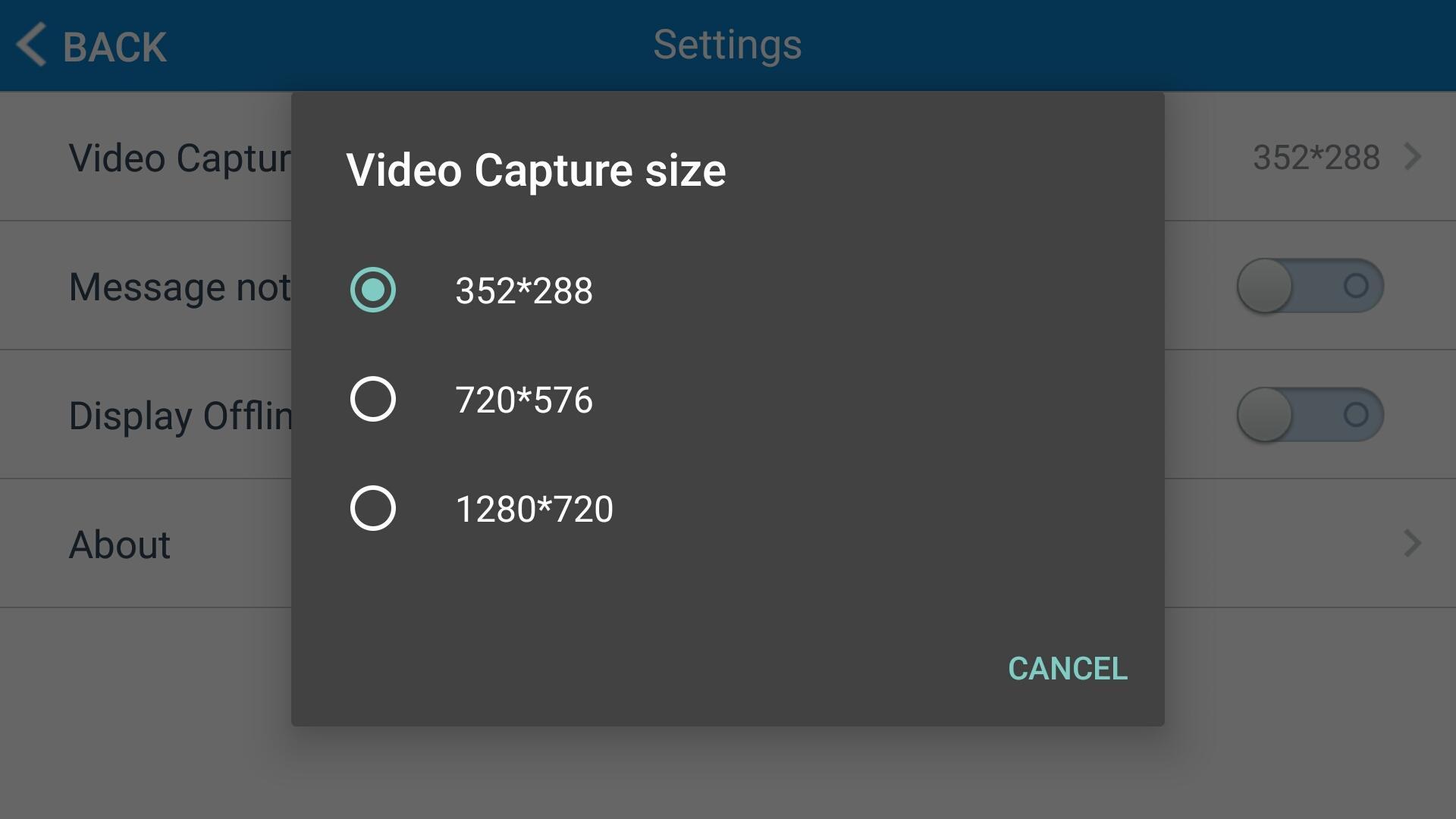Expand the About row chevron
The height and width of the screenshot is (819, 1456).
(1412, 543)
